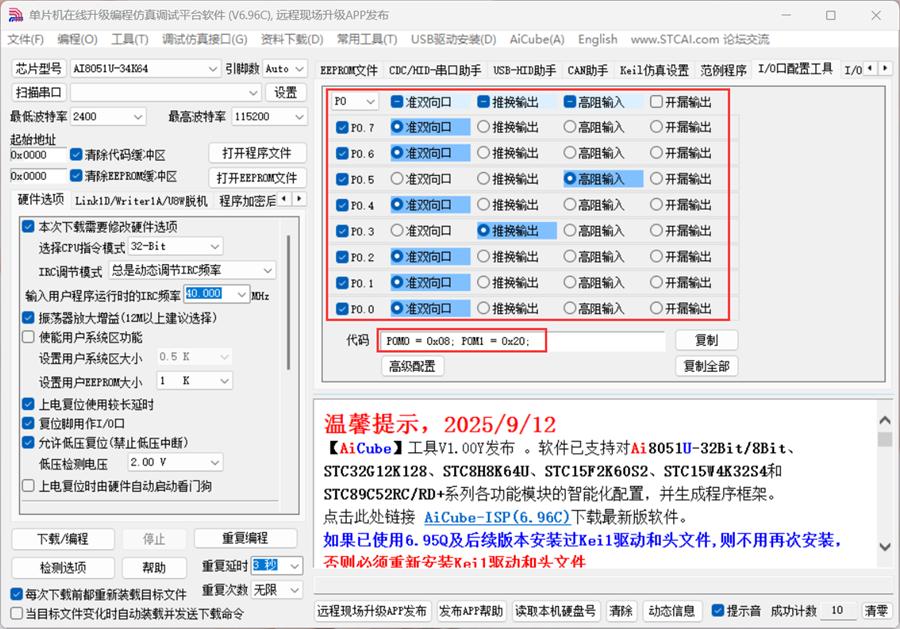Toggle the 提示音 checkbox
900x629 pixels.
tap(718, 611)
